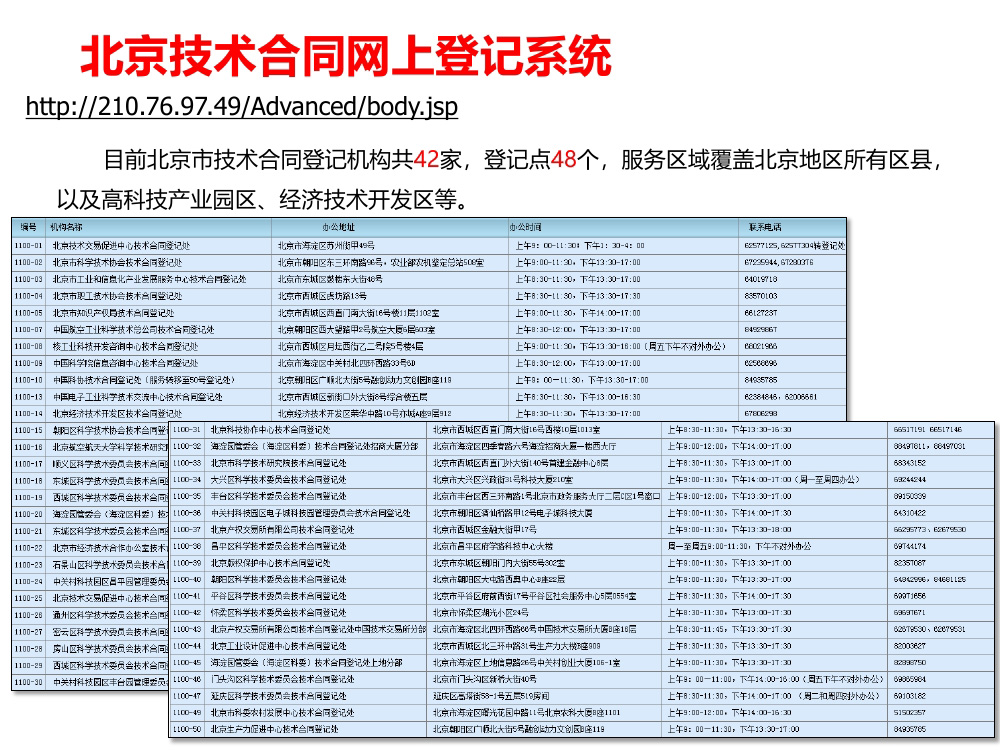Screen dimensions: 1000x750
Task: Select row number 1100-31
Action: tap(187, 429)
